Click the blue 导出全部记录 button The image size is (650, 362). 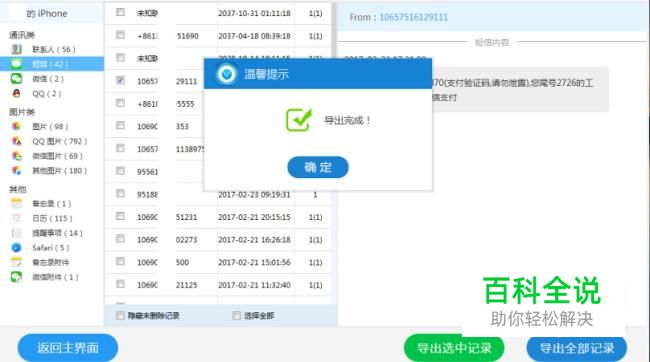[577, 347]
